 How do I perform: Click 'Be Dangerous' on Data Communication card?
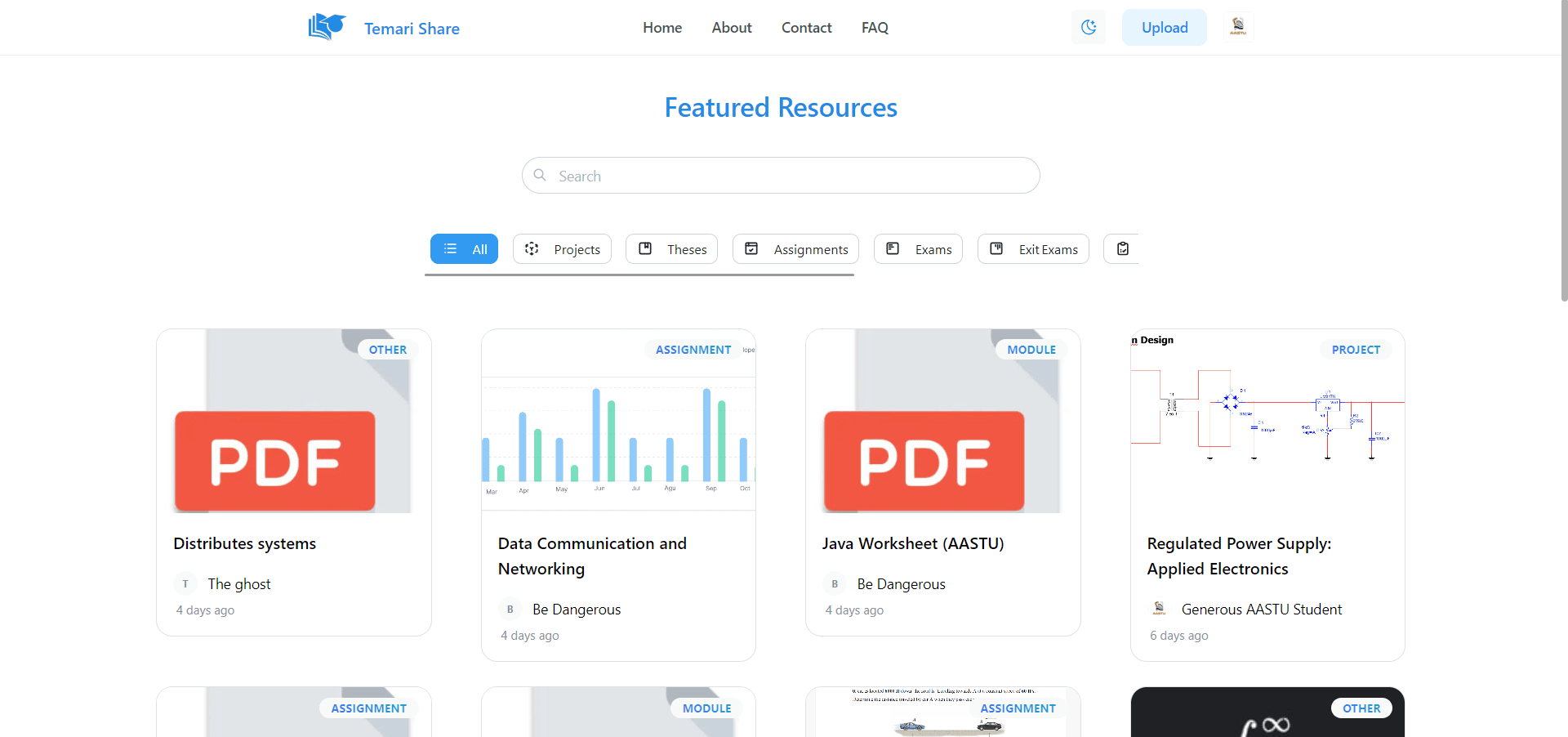pyautogui.click(x=577, y=609)
